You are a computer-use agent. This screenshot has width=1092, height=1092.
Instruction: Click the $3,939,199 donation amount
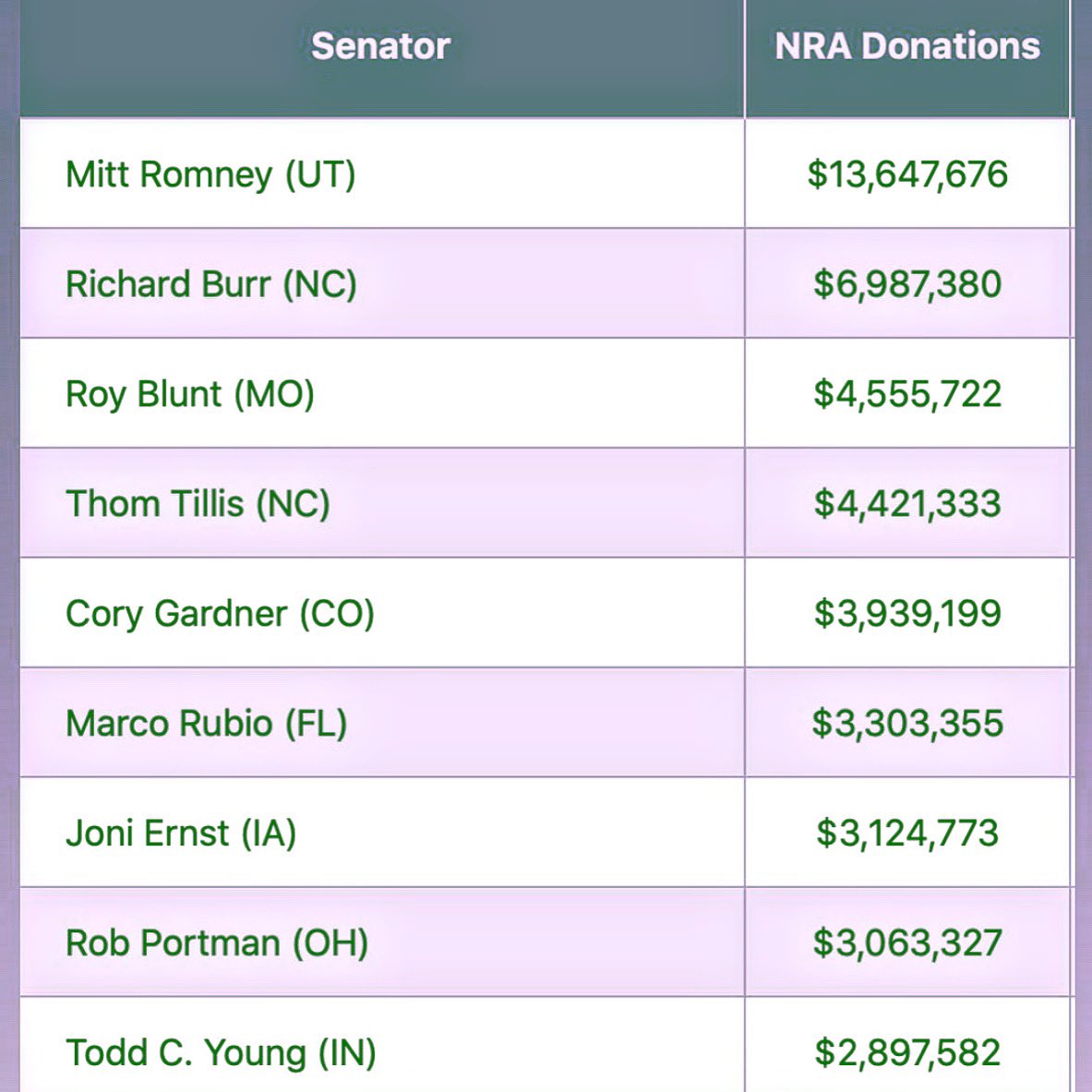pyautogui.click(x=907, y=614)
